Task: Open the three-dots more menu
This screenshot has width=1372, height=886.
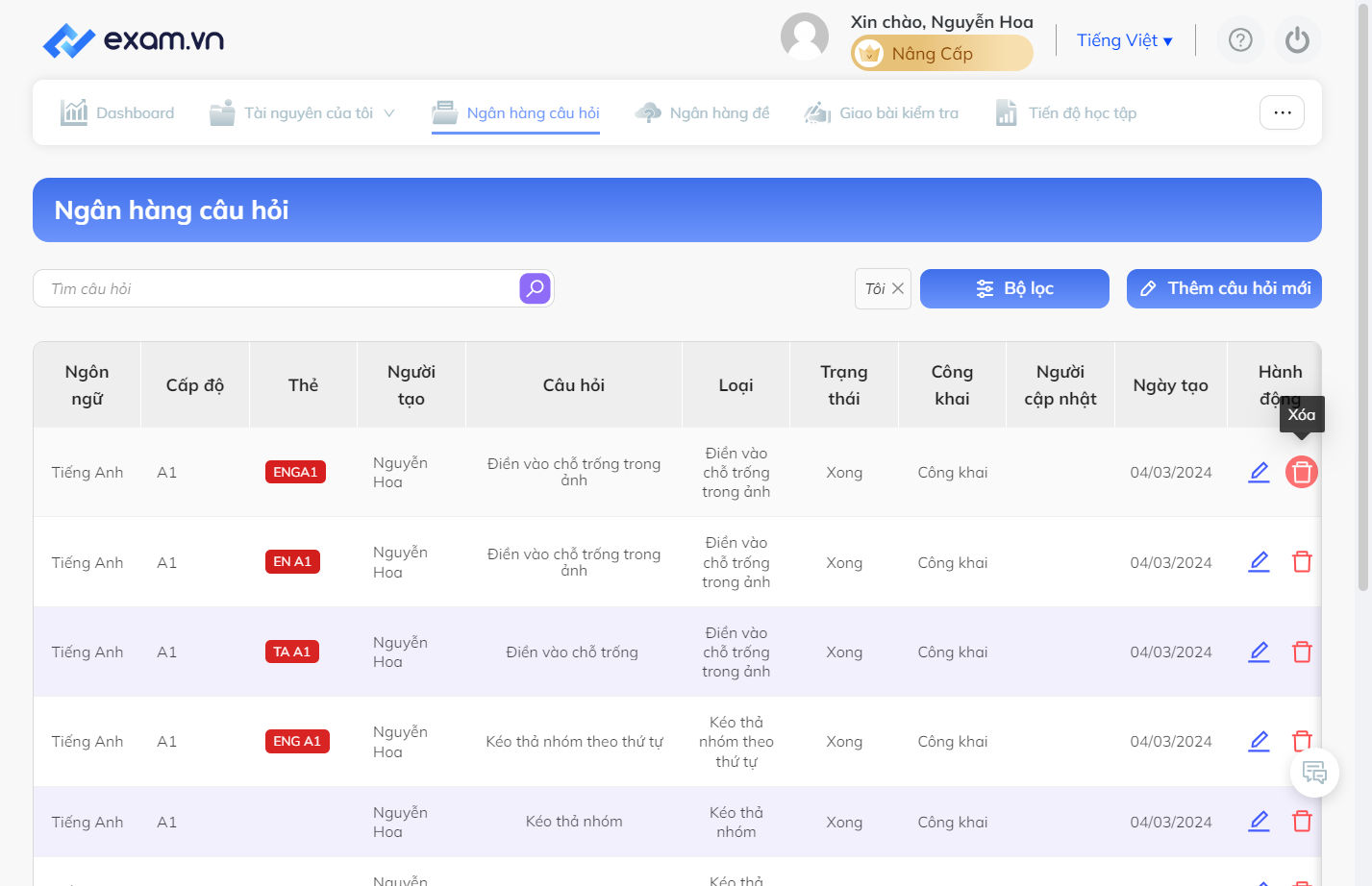Action: pyautogui.click(x=1282, y=112)
